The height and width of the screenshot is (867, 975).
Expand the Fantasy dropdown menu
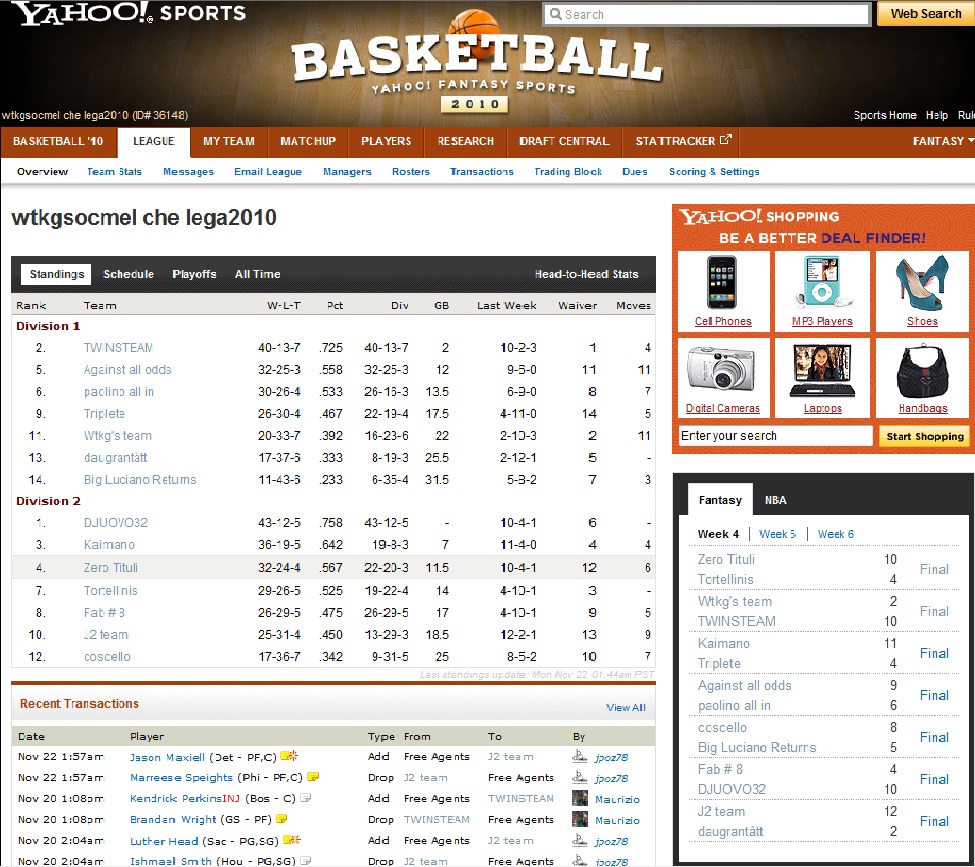pos(942,141)
